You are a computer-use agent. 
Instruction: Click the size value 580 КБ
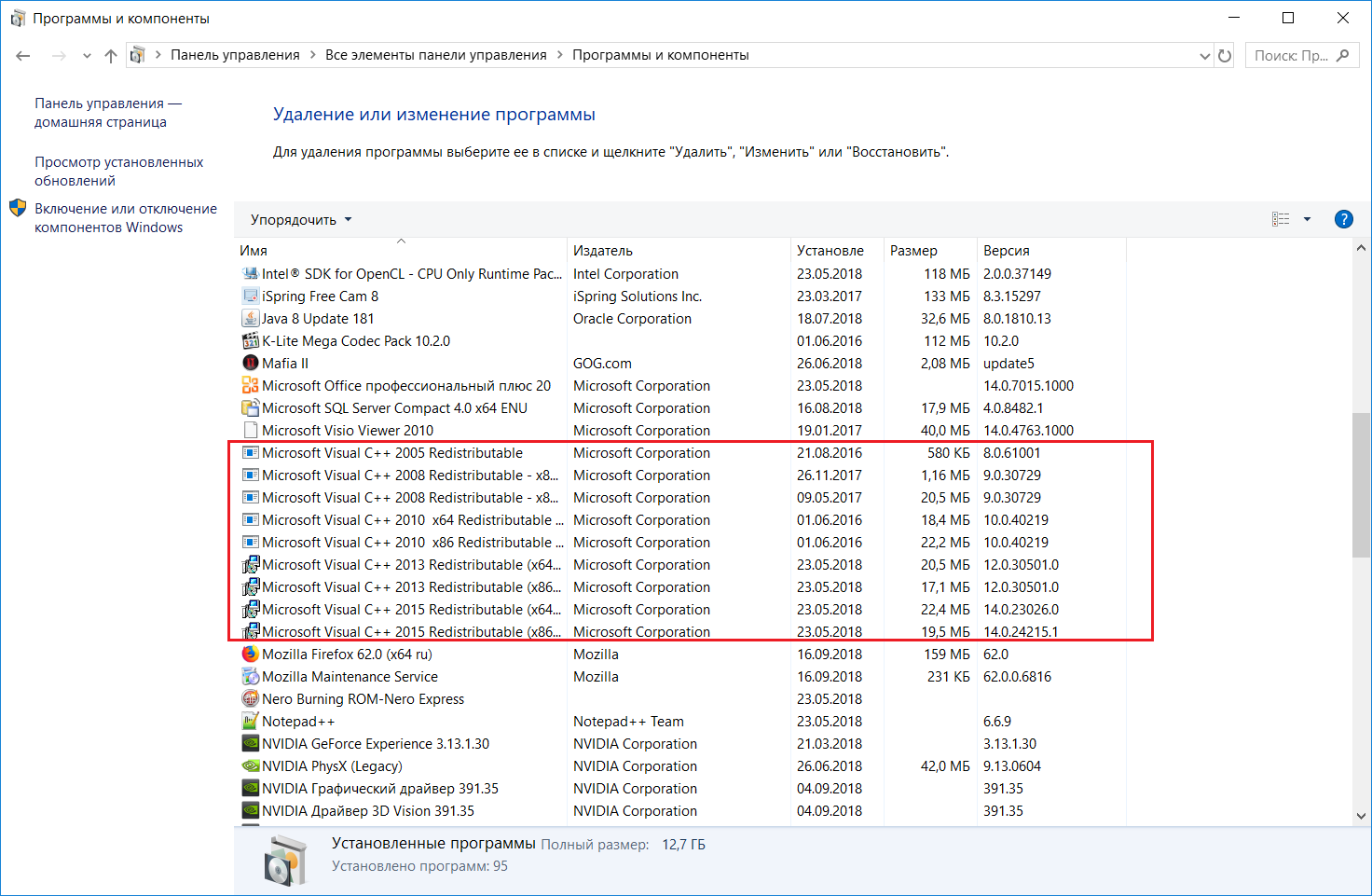[x=949, y=453]
